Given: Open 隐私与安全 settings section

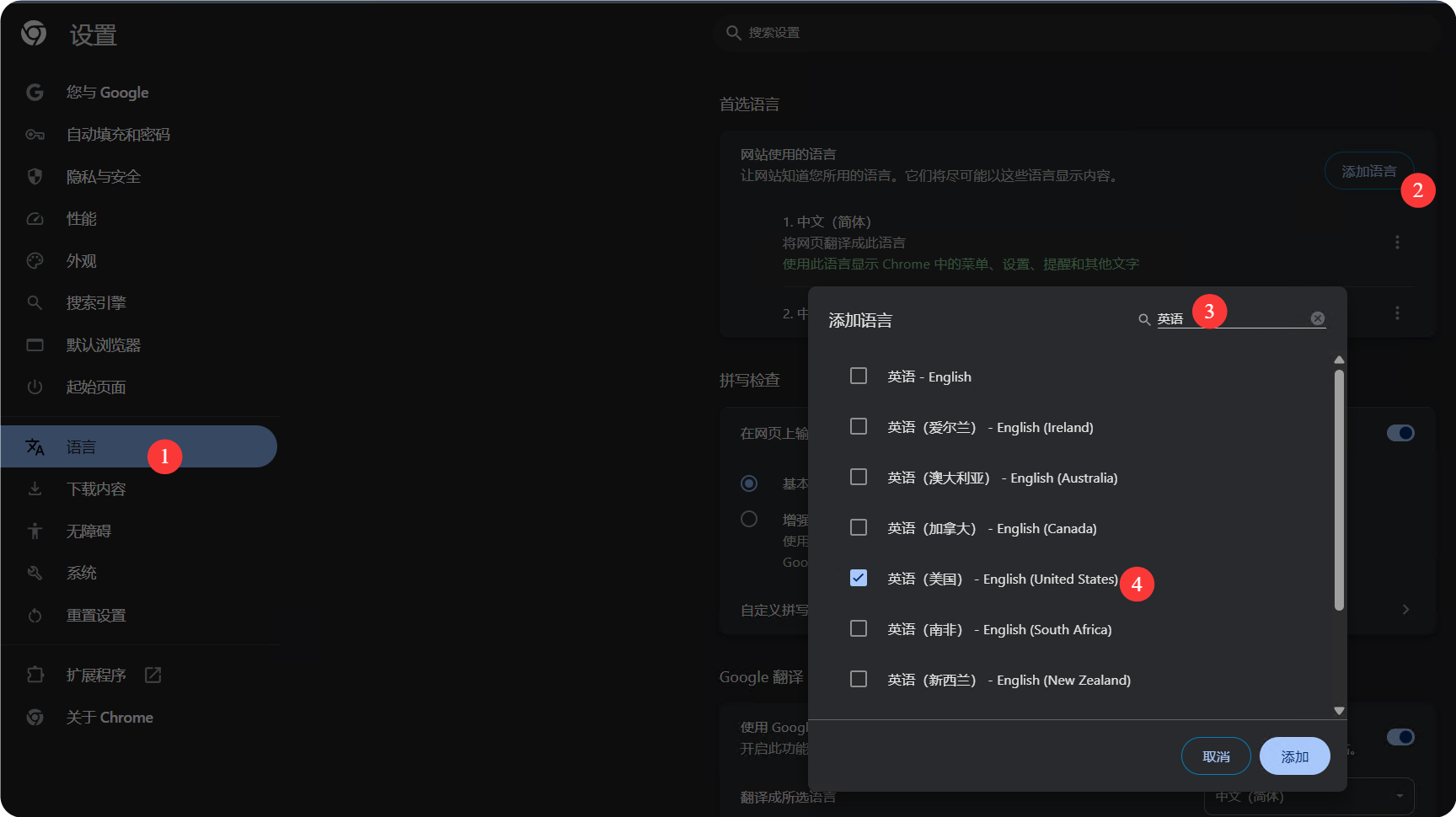Looking at the screenshot, I should coord(139,176).
